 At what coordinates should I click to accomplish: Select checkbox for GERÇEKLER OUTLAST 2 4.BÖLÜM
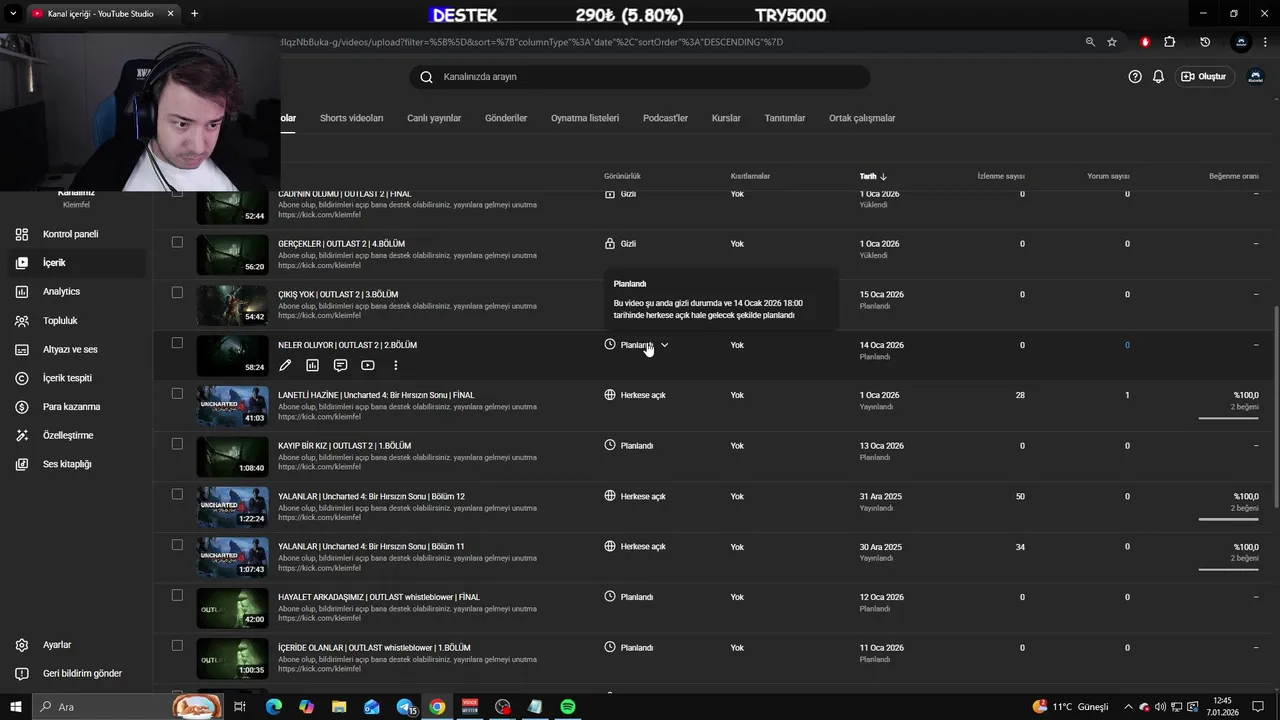(x=177, y=242)
